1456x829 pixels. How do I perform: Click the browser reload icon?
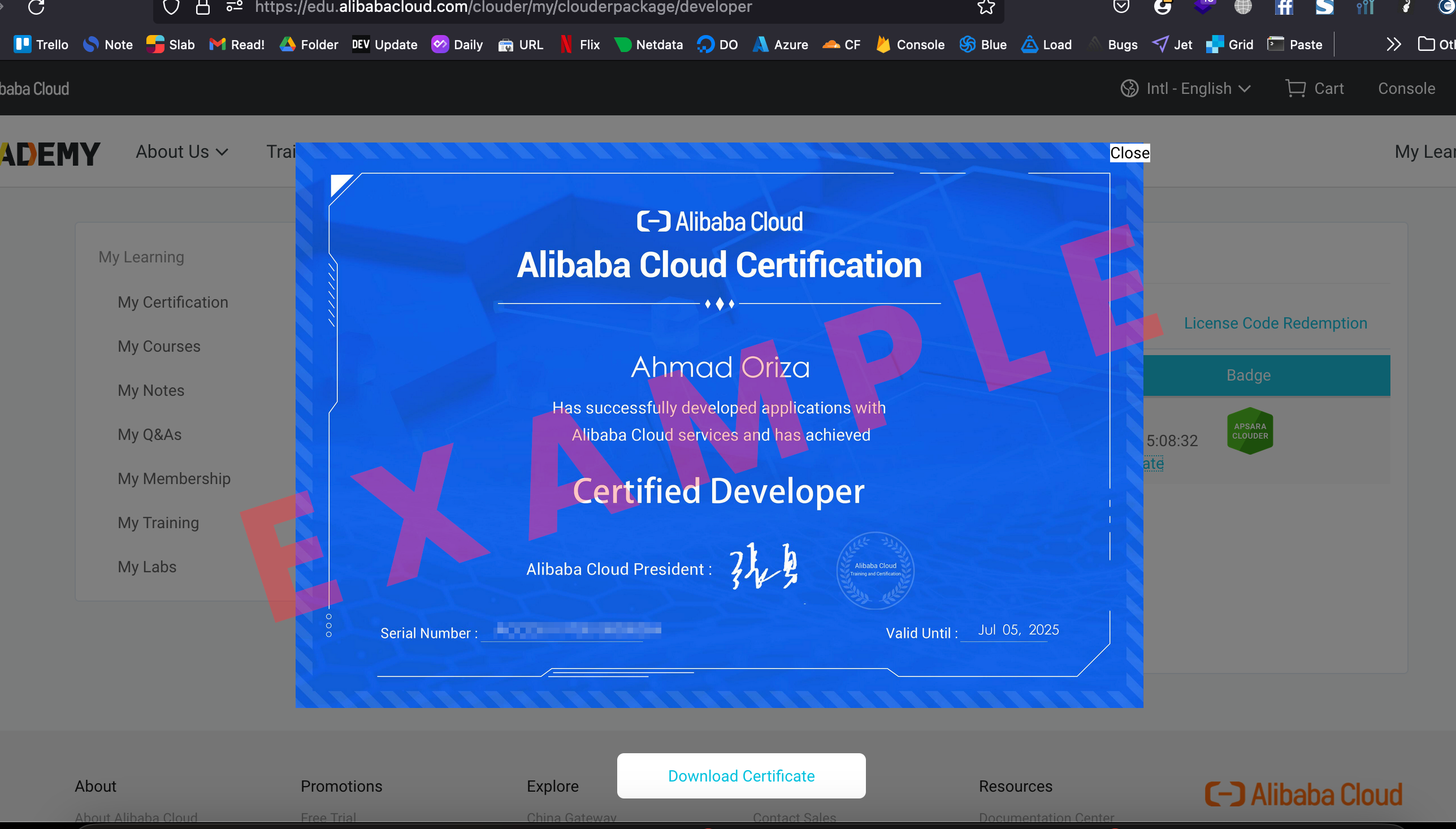36,7
